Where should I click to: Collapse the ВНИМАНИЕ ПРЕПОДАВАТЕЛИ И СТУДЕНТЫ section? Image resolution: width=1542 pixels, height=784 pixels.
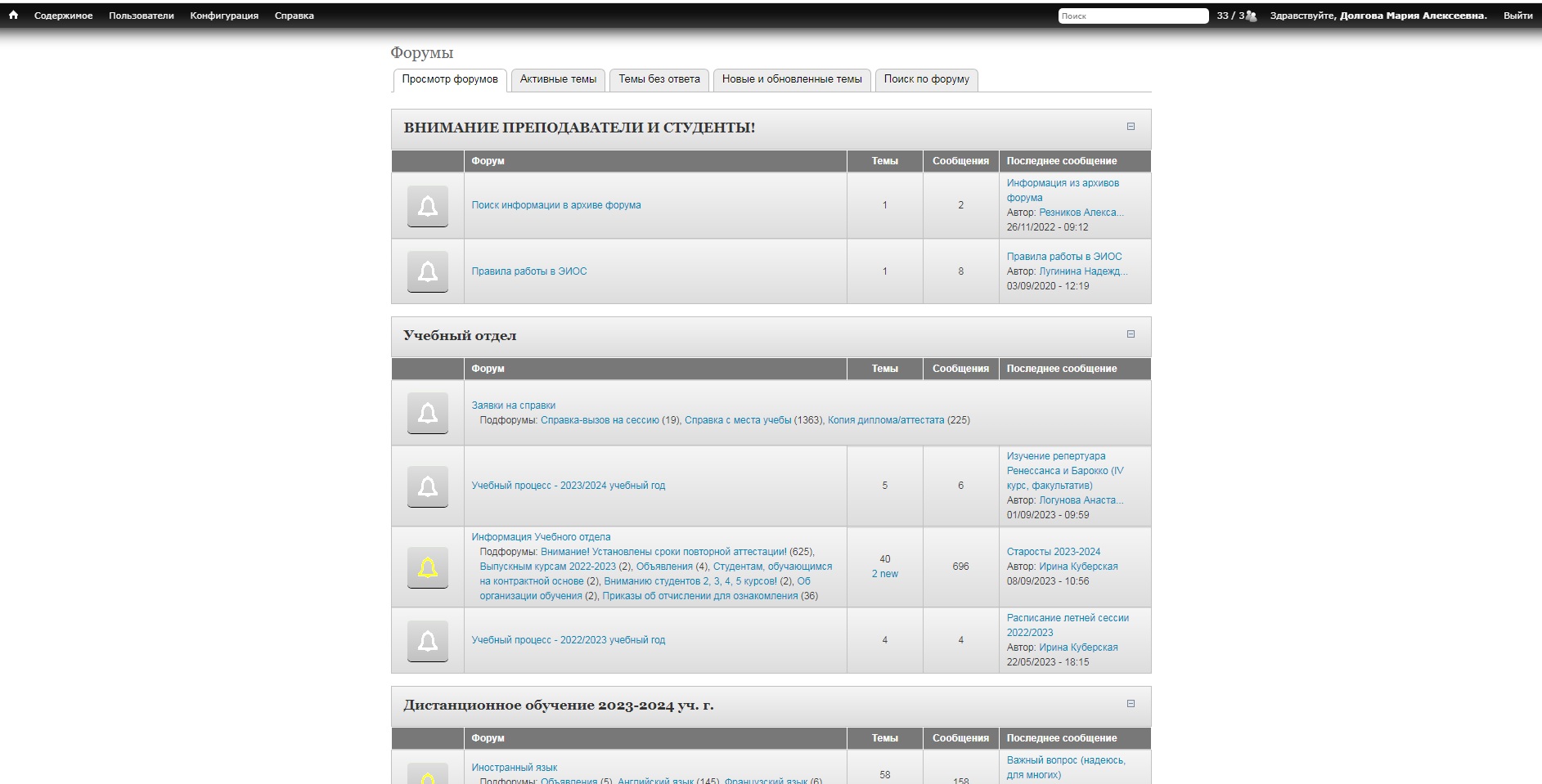1131,127
